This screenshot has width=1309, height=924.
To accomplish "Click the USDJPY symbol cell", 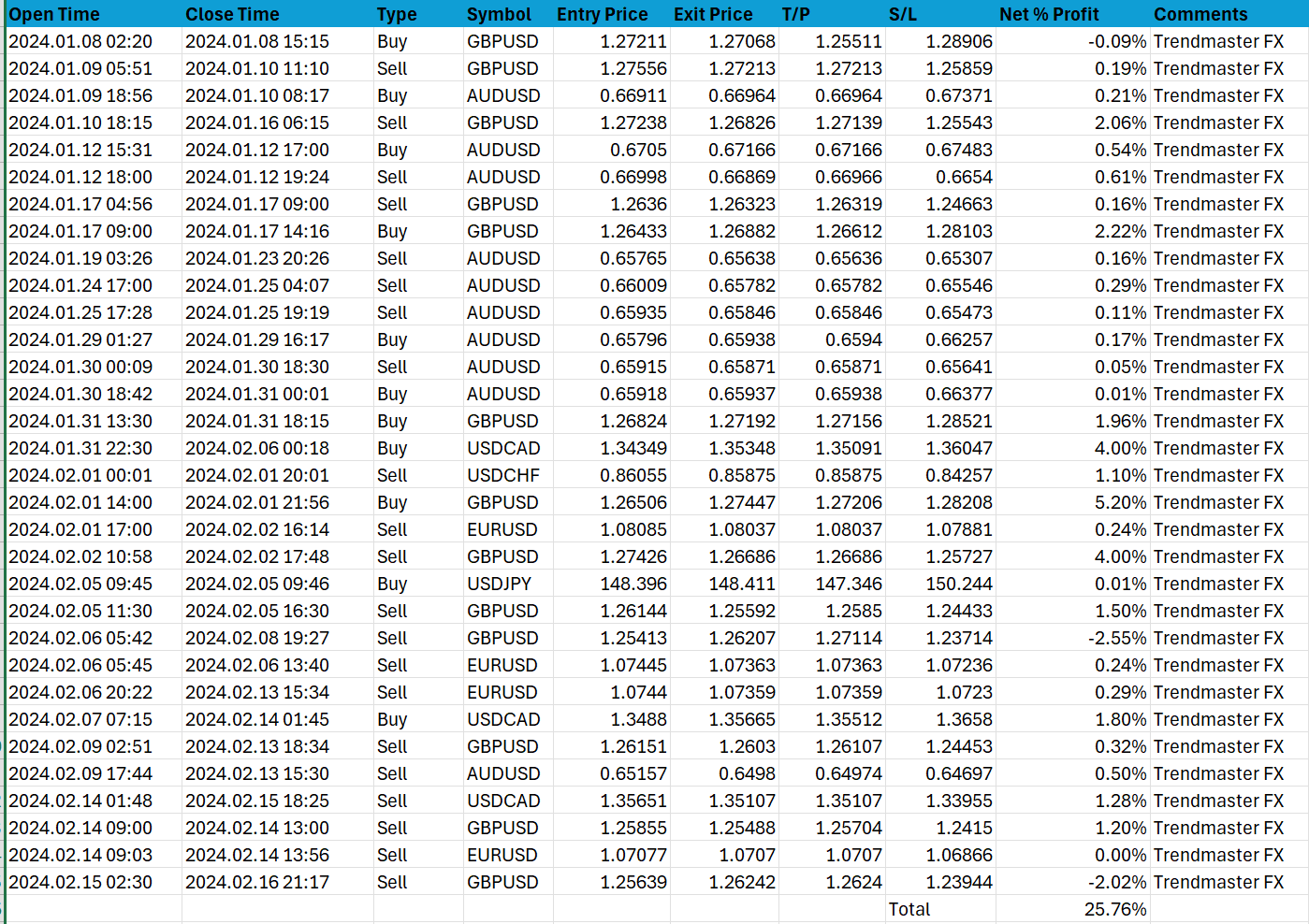I will tap(508, 584).
